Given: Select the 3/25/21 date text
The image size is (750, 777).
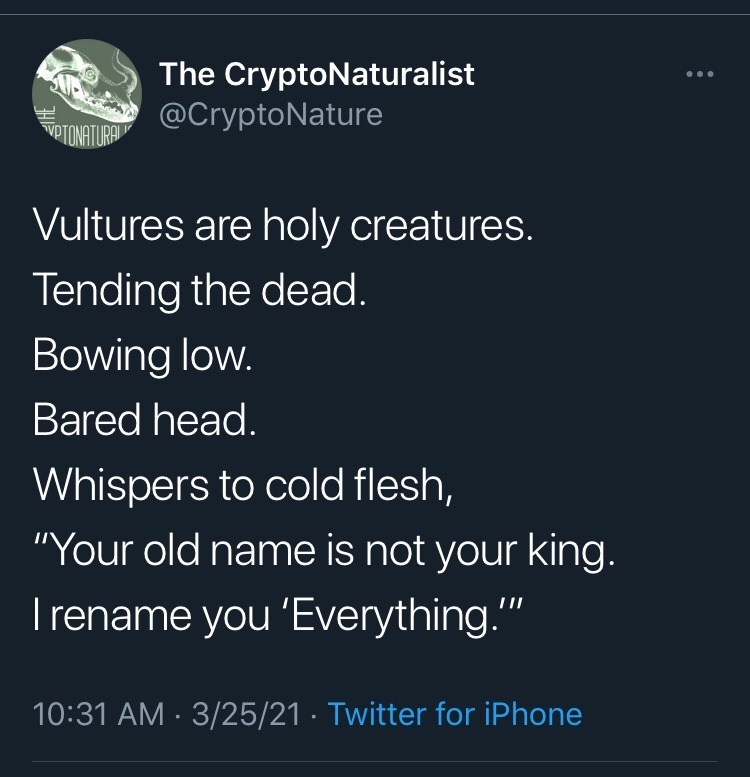Looking at the screenshot, I should (249, 714).
